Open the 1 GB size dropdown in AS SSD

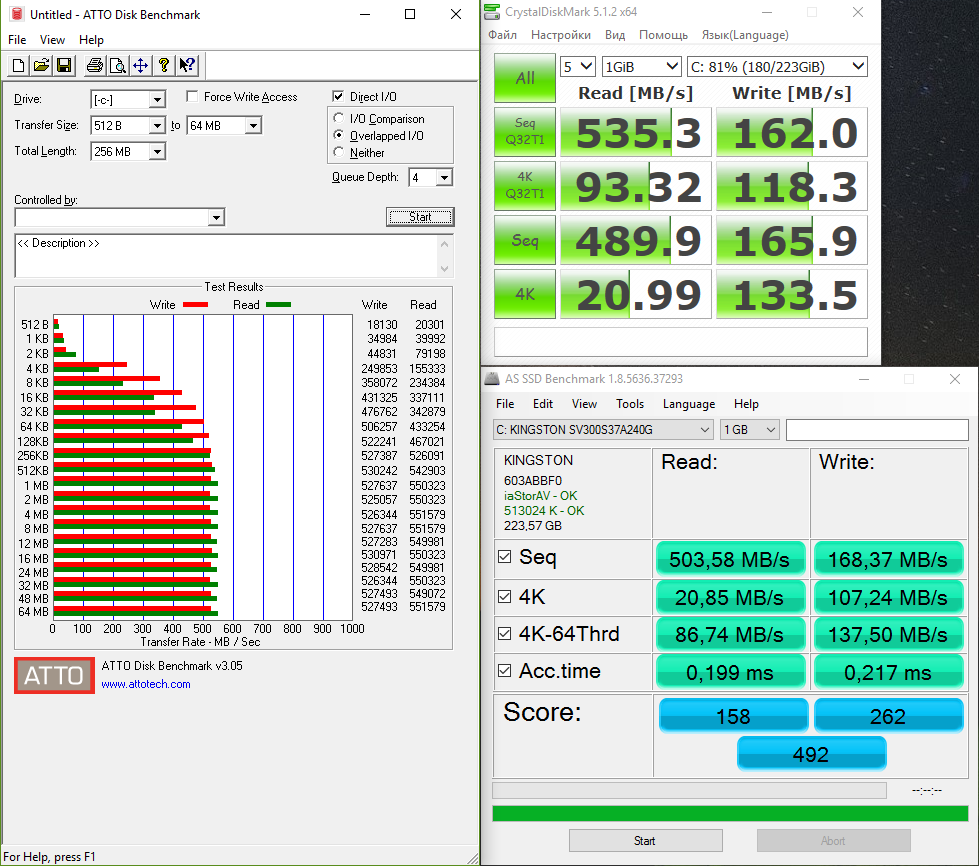749,430
